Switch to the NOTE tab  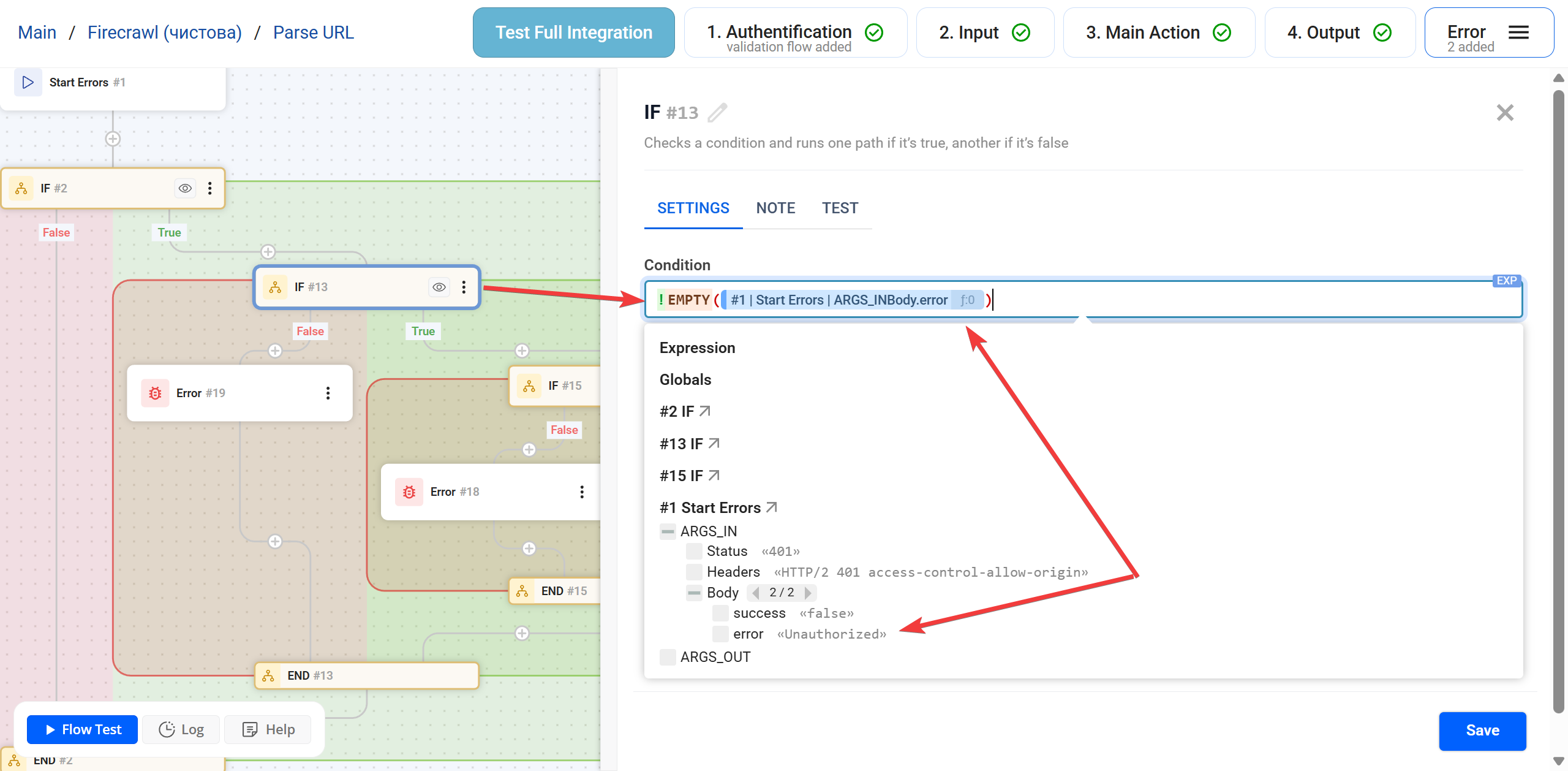(x=775, y=208)
